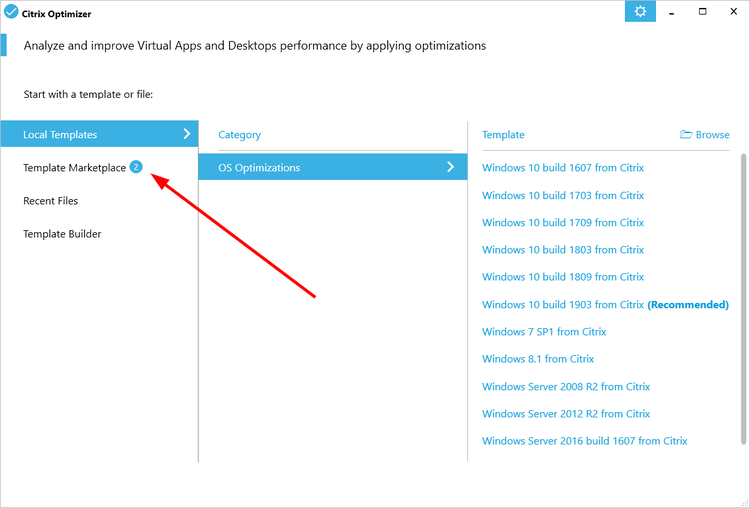The width and height of the screenshot is (750, 508).
Task: Click the Browse folder icon
Action: 686,134
